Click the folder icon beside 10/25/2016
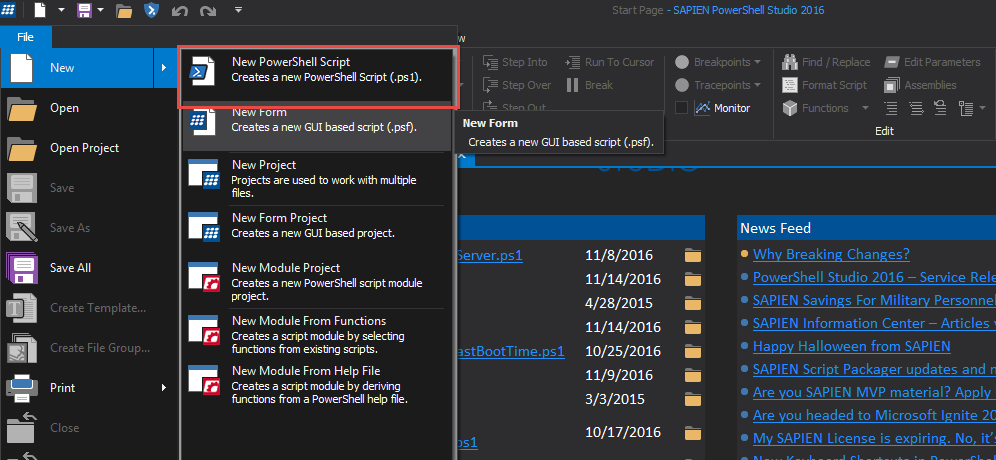 (693, 351)
